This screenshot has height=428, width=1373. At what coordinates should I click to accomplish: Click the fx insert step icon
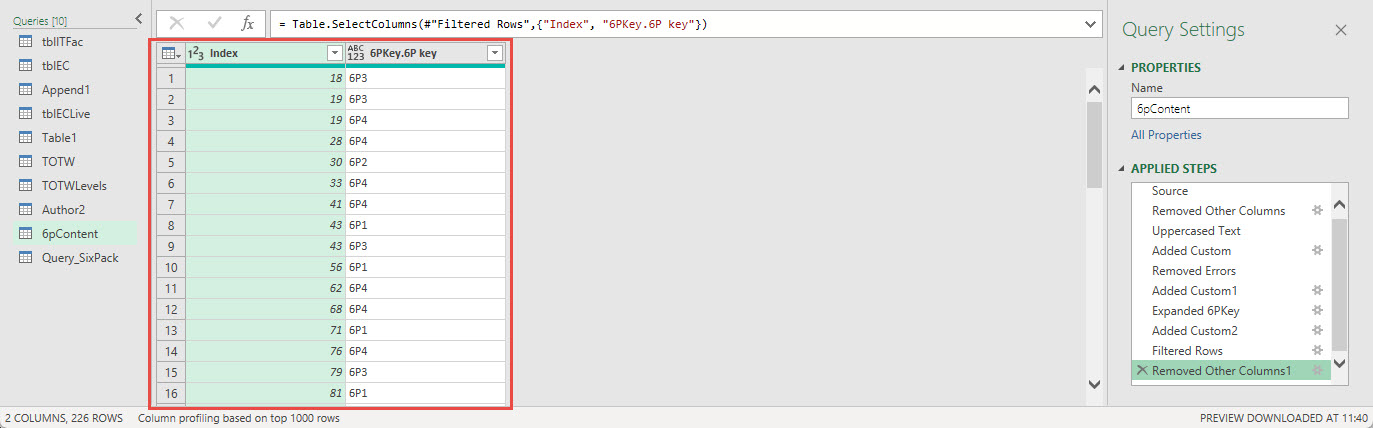click(248, 23)
